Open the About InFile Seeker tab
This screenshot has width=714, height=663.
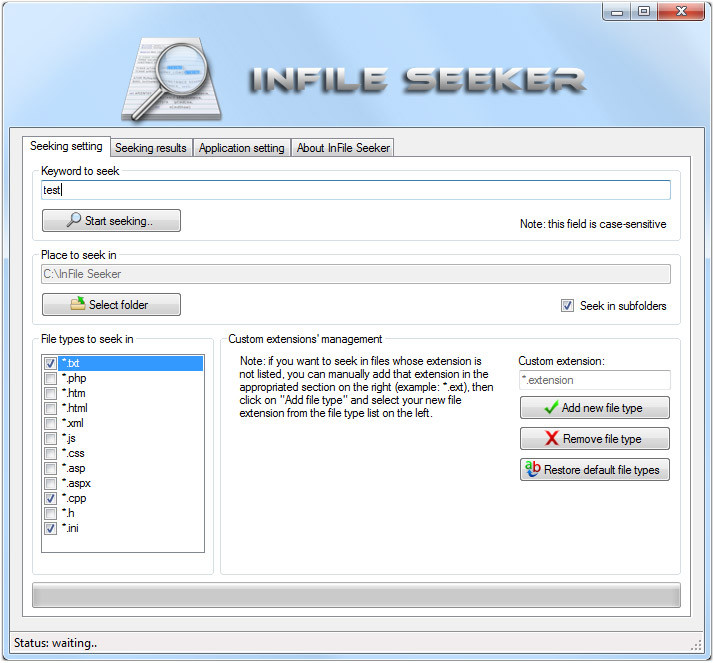(343, 148)
